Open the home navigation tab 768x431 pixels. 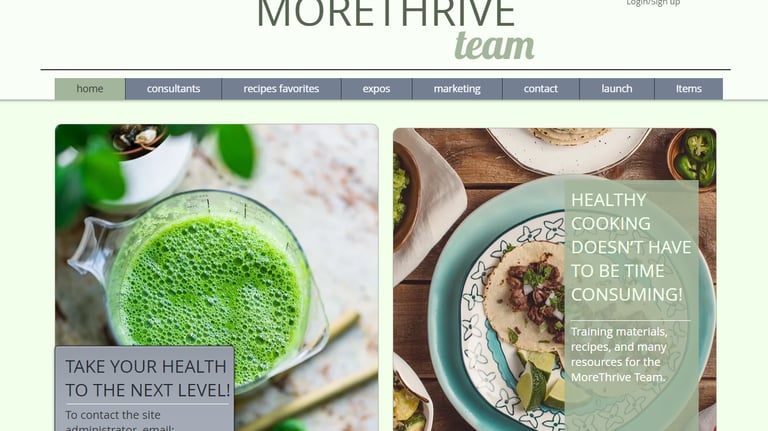click(x=90, y=89)
